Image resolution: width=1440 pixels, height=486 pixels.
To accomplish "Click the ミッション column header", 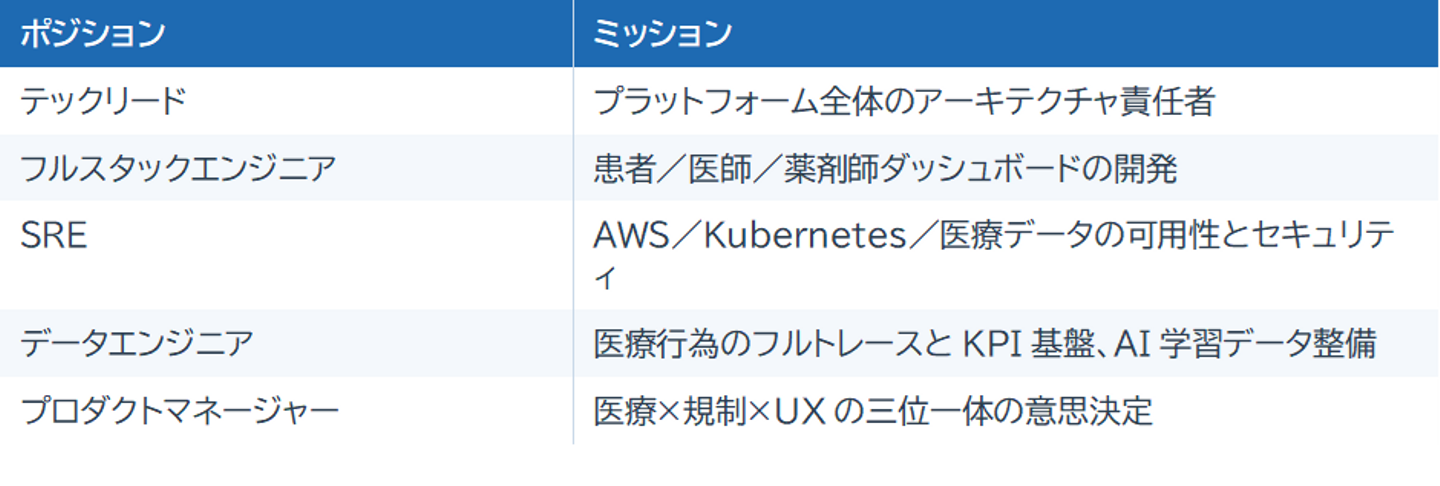I will 662,34.
